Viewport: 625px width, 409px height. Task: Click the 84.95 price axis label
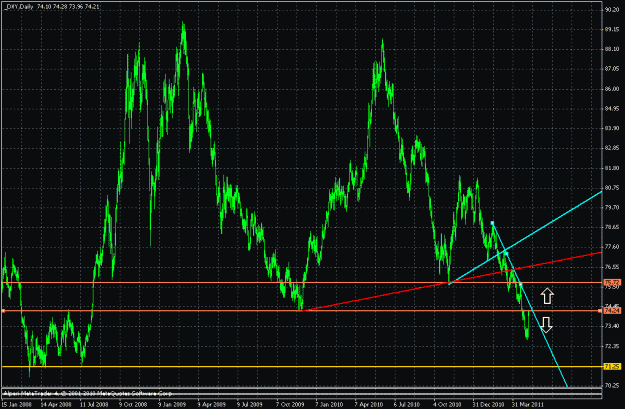click(612, 108)
